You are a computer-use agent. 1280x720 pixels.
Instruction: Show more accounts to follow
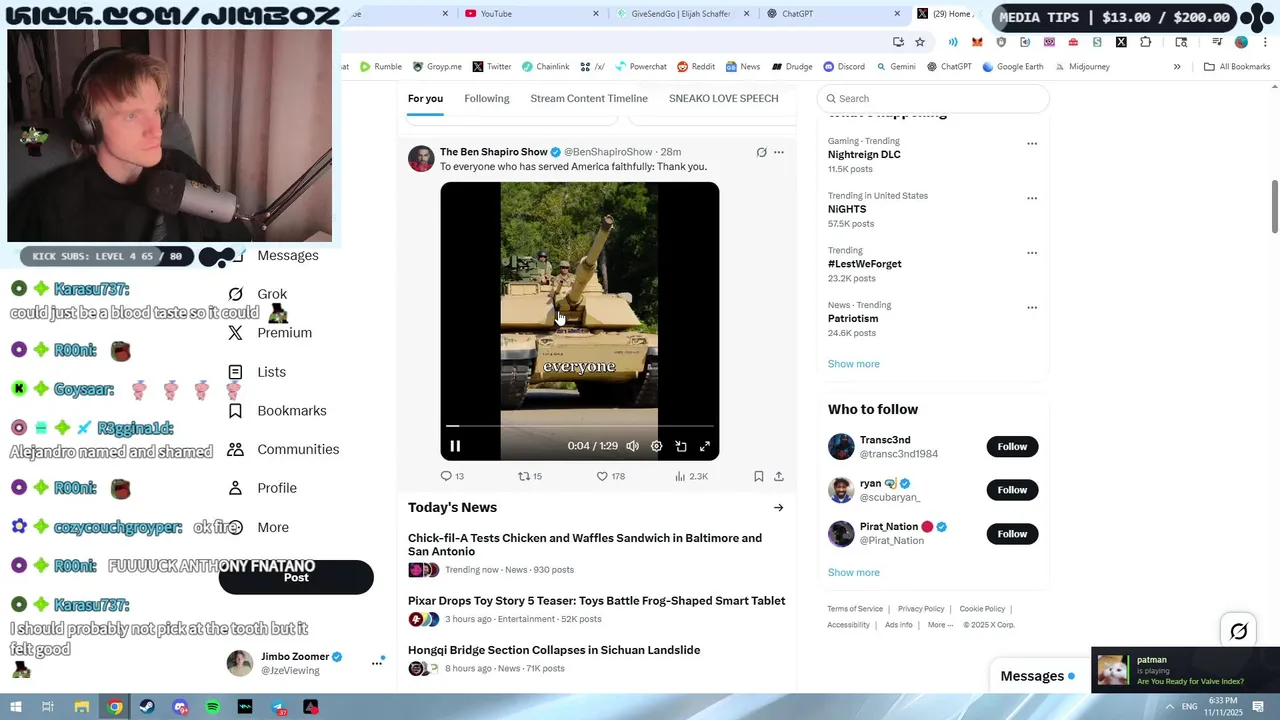click(854, 572)
